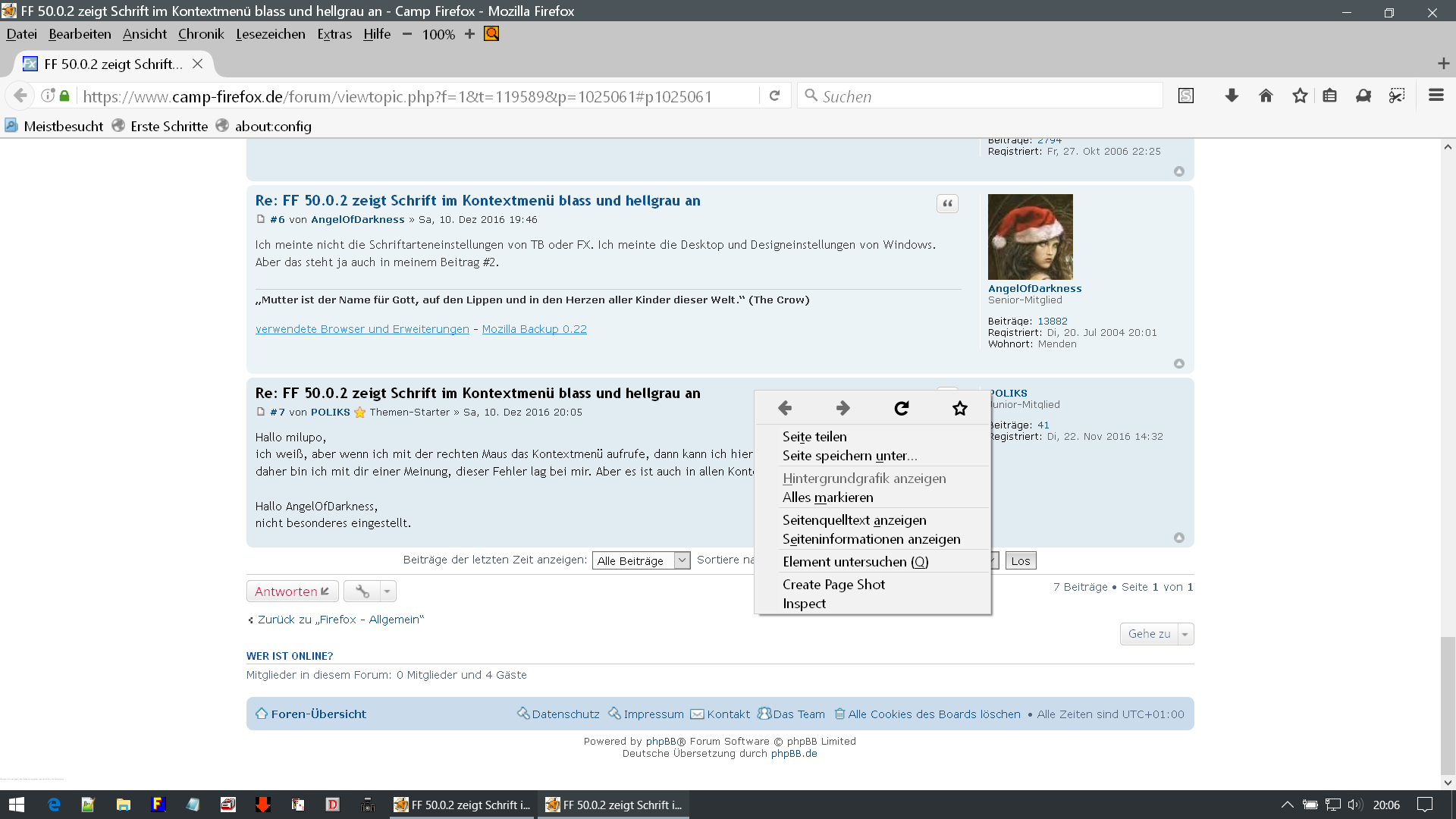Open the hamburger menu button
1456x819 pixels.
tap(1436, 96)
